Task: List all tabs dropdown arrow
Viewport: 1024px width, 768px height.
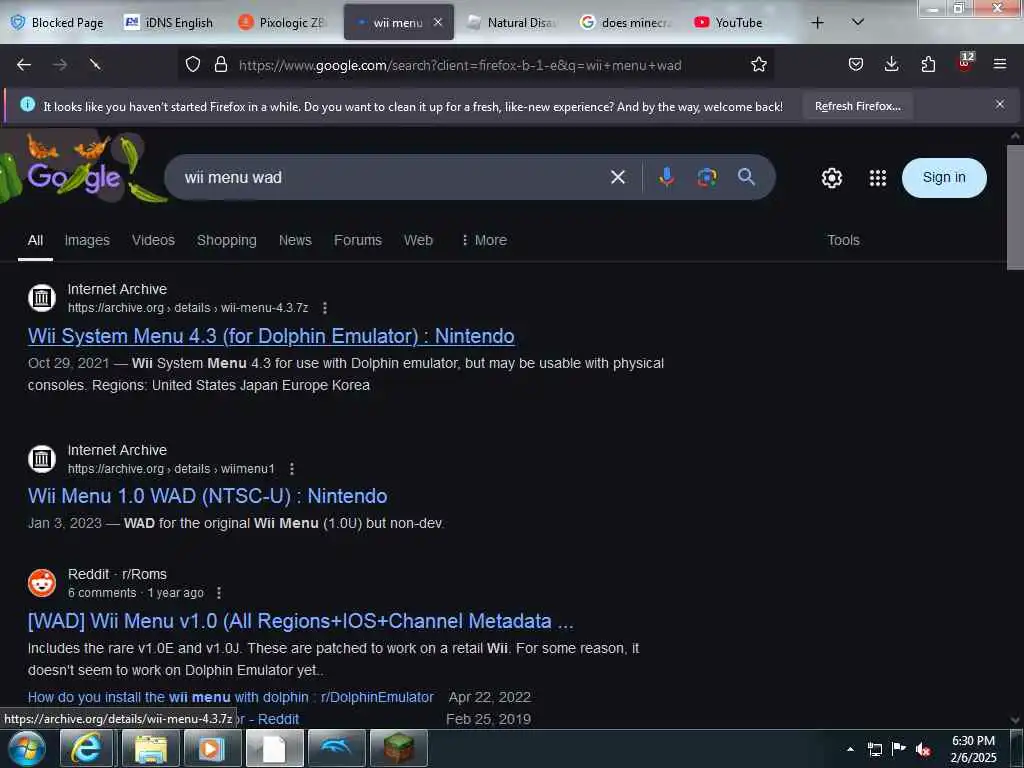Action: (x=858, y=22)
